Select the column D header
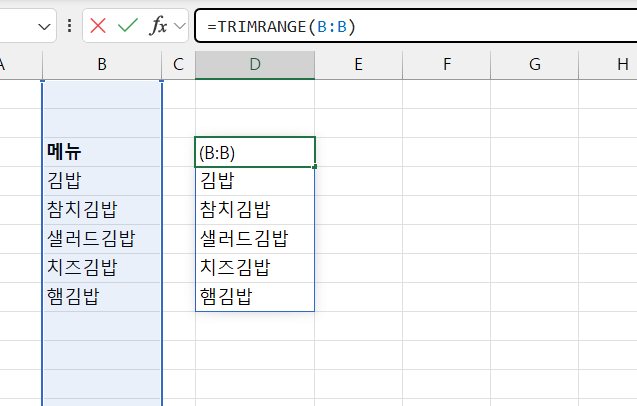637x406 pixels. [255, 65]
